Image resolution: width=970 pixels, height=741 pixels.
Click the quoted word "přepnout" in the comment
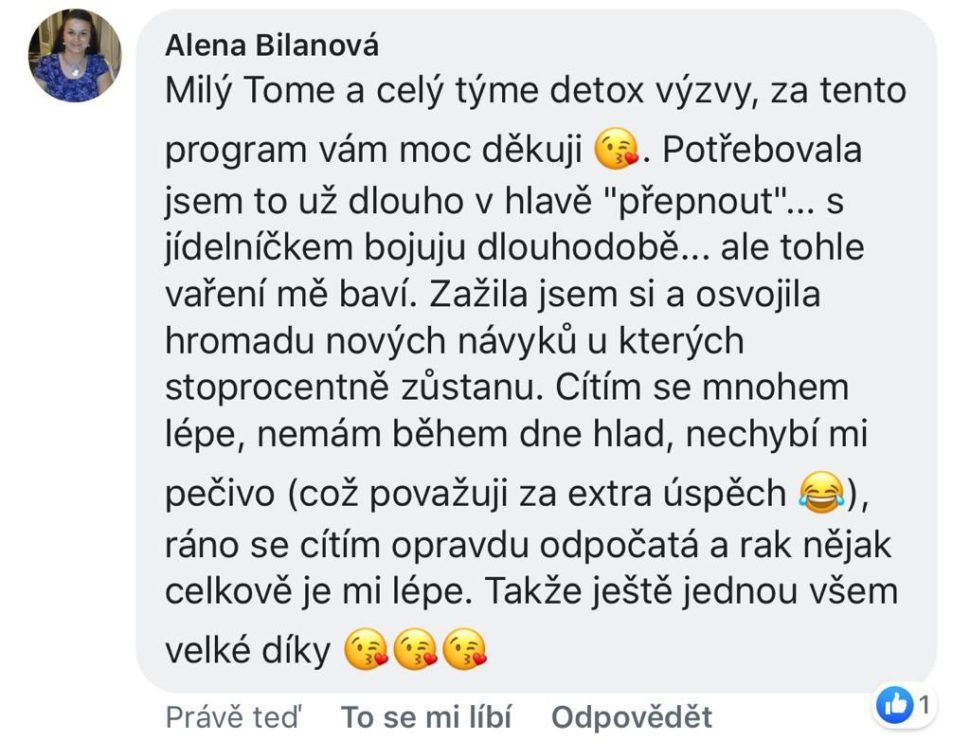pyautogui.click(x=697, y=202)
